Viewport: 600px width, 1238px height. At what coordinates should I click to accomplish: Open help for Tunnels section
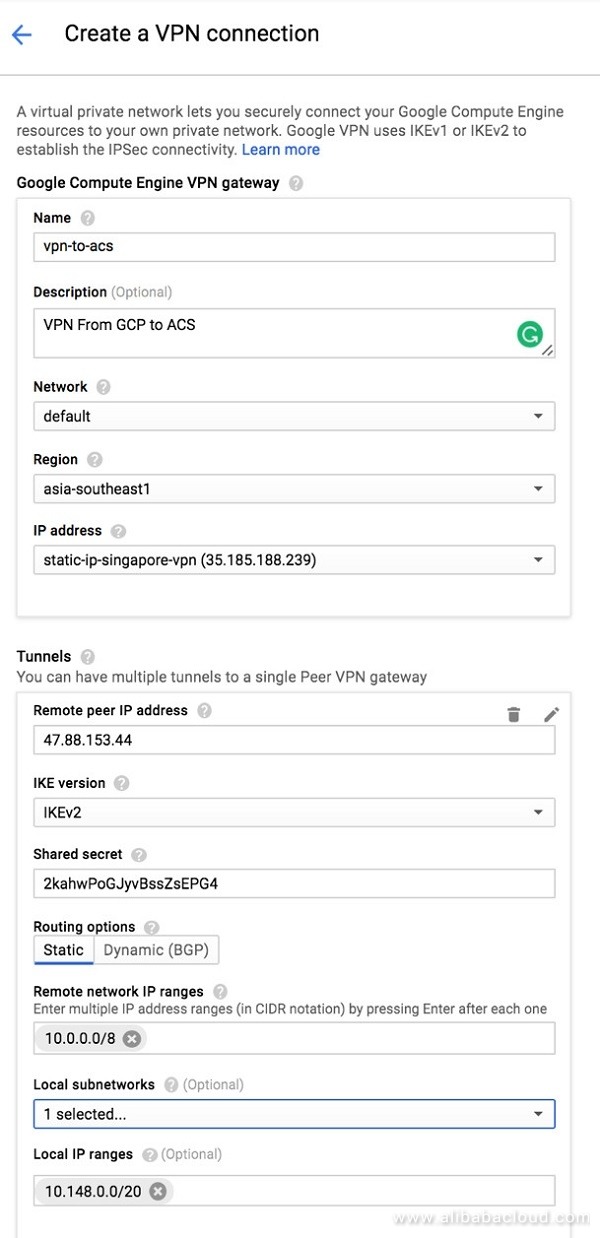88,657
